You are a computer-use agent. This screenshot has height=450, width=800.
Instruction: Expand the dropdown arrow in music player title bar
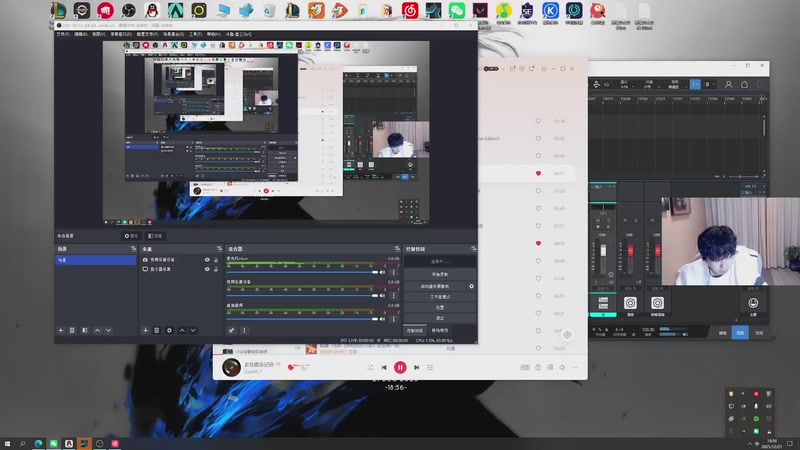(x=503, y=68)
